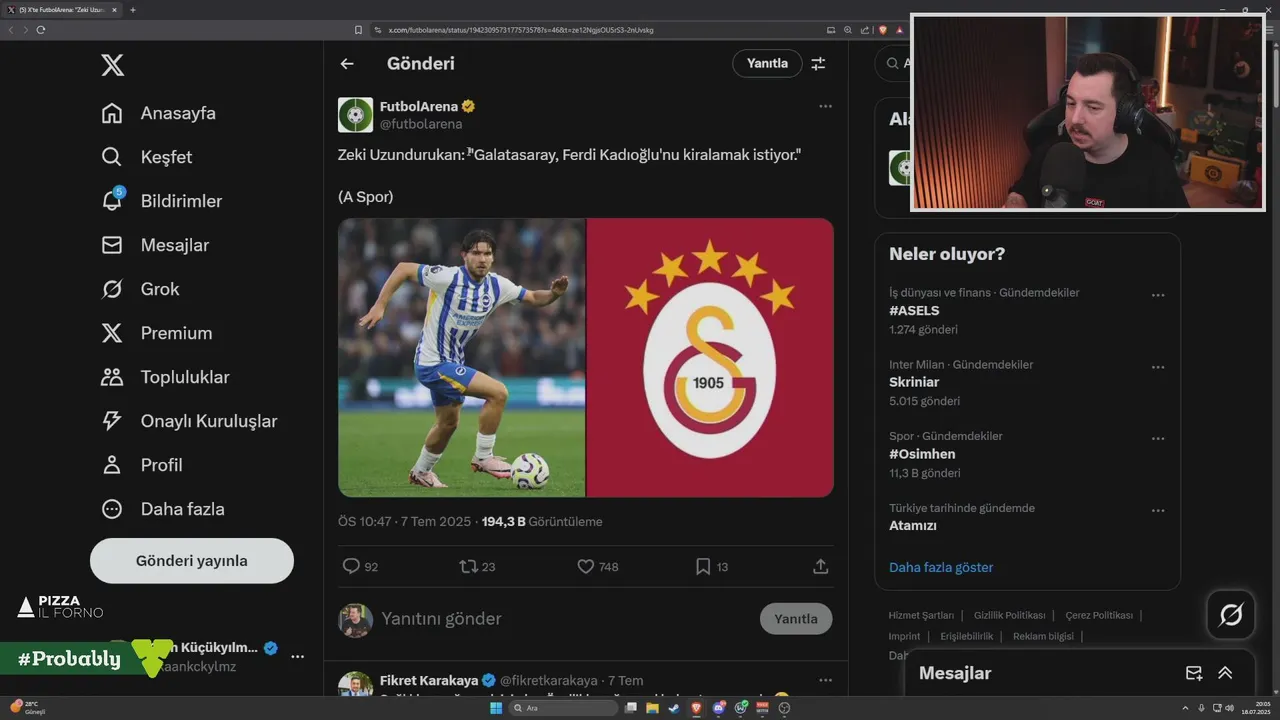Open the Daha fazla menu

[162, 509]
